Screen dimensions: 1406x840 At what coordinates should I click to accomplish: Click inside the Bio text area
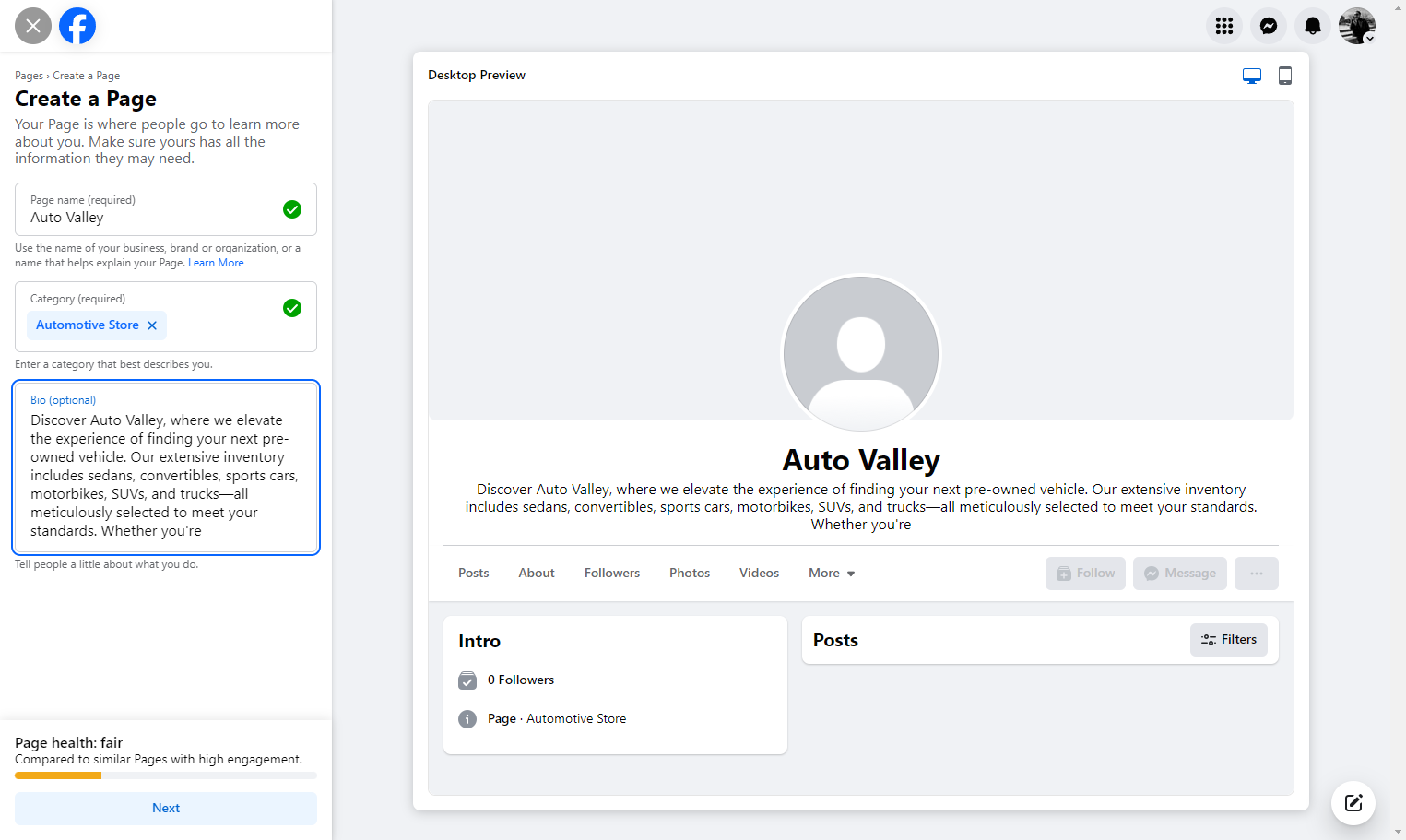tap(166, 467)
